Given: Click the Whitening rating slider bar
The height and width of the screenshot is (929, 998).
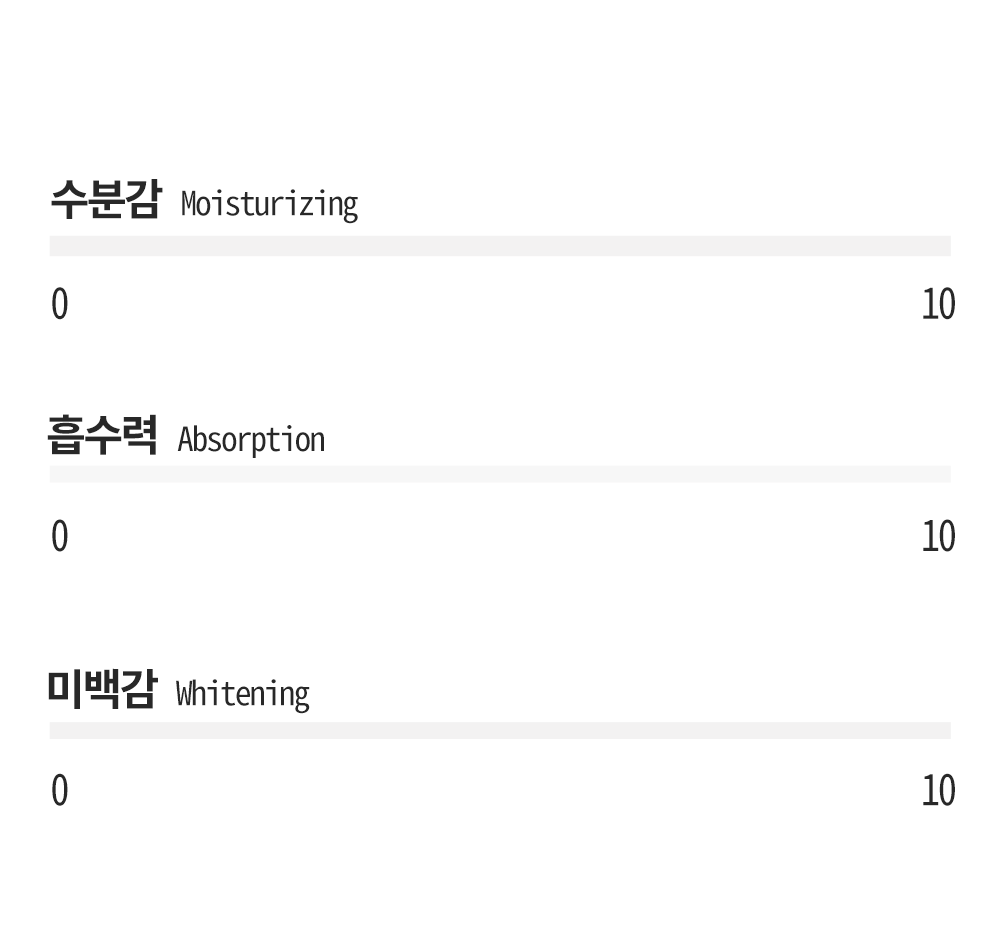Looking at the screenshot, I should pyautogui.click(x=500, y=730).
